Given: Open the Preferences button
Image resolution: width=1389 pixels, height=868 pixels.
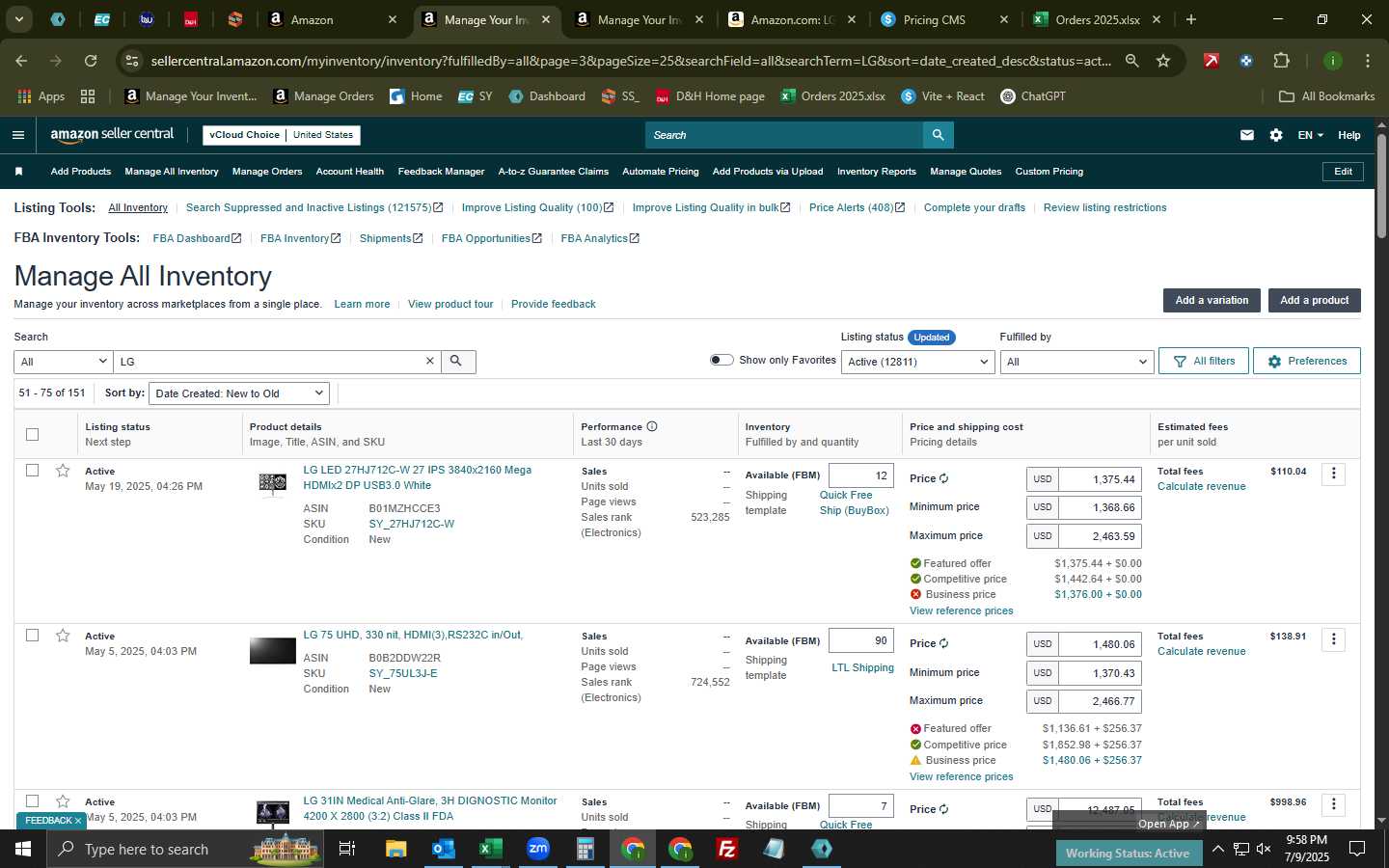Looking at the screenshot, I should [x=1307, y=361].
